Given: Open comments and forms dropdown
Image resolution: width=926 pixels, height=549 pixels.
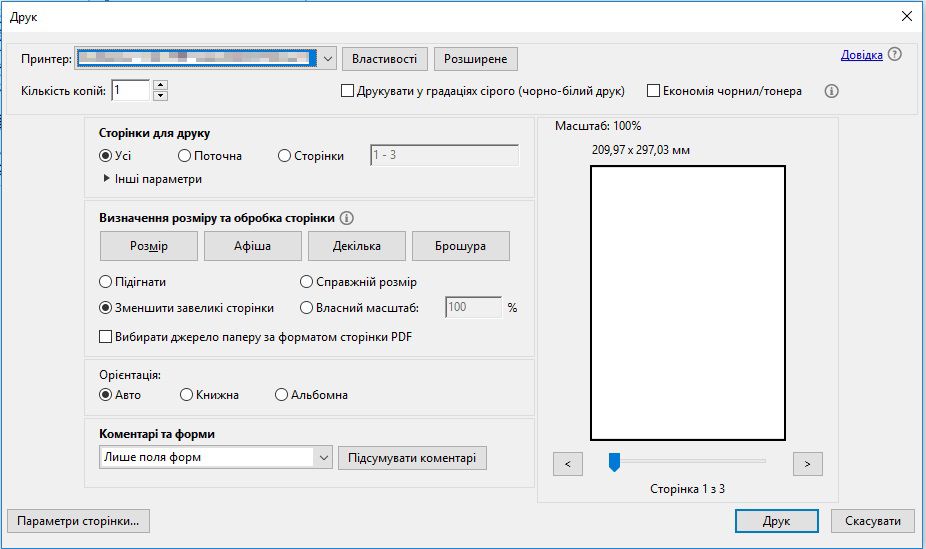Looking at the screenshot, I should pos(324,457).
